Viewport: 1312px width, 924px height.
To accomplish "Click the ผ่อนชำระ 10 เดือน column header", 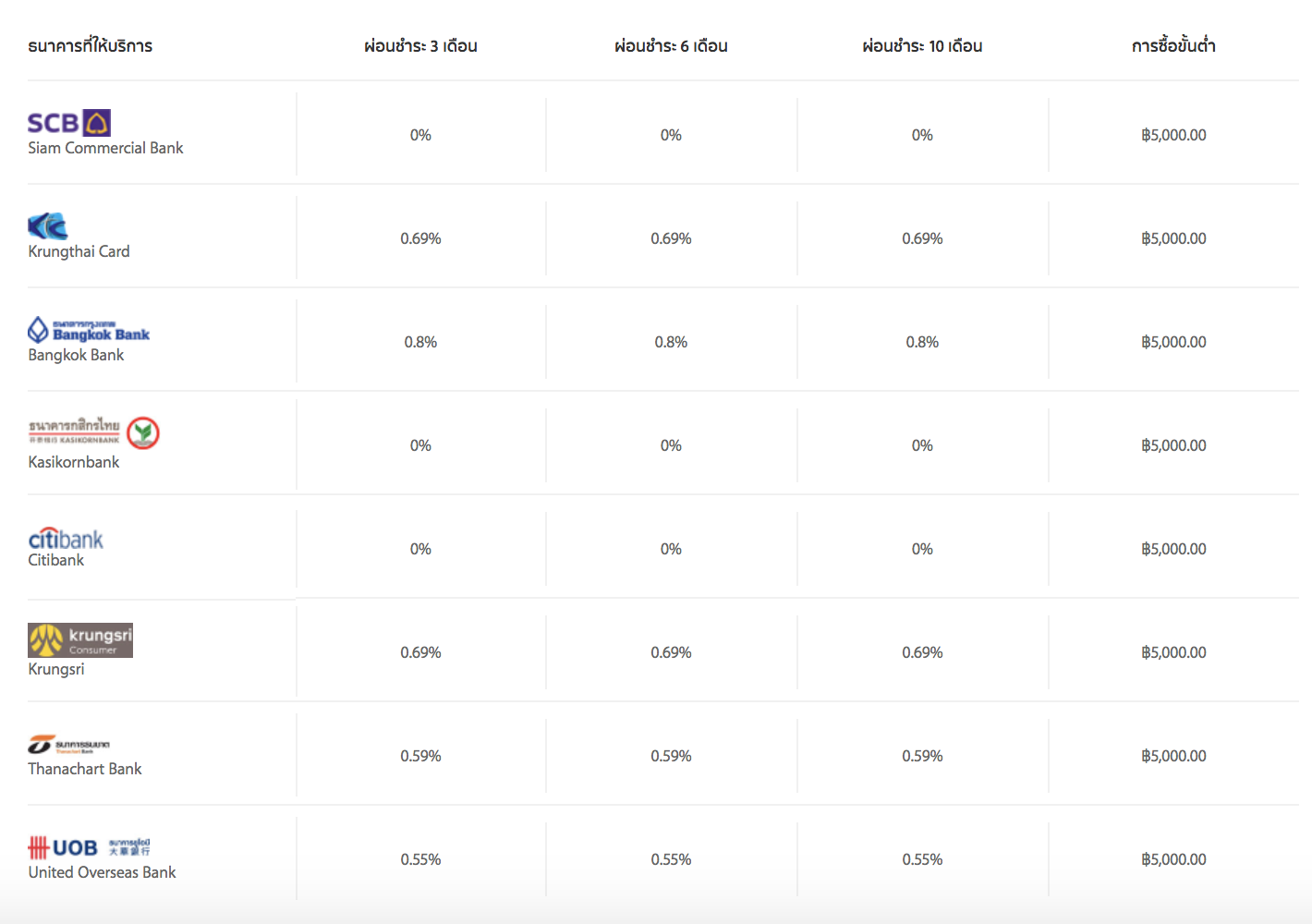I will tap(922, 46).
